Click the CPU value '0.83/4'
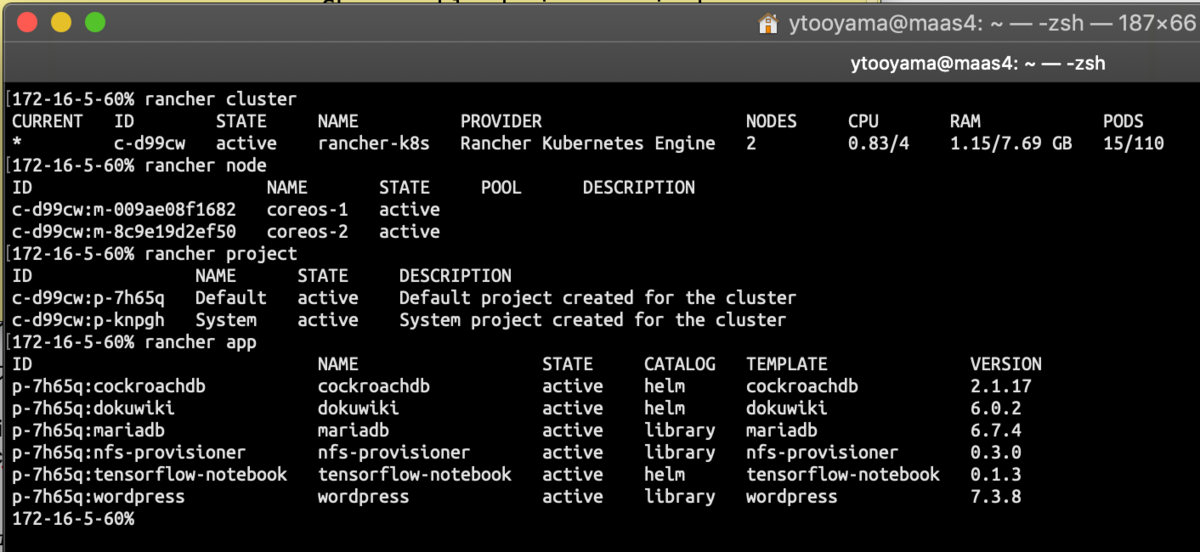1200x552 pixels. tap(878, 143)
